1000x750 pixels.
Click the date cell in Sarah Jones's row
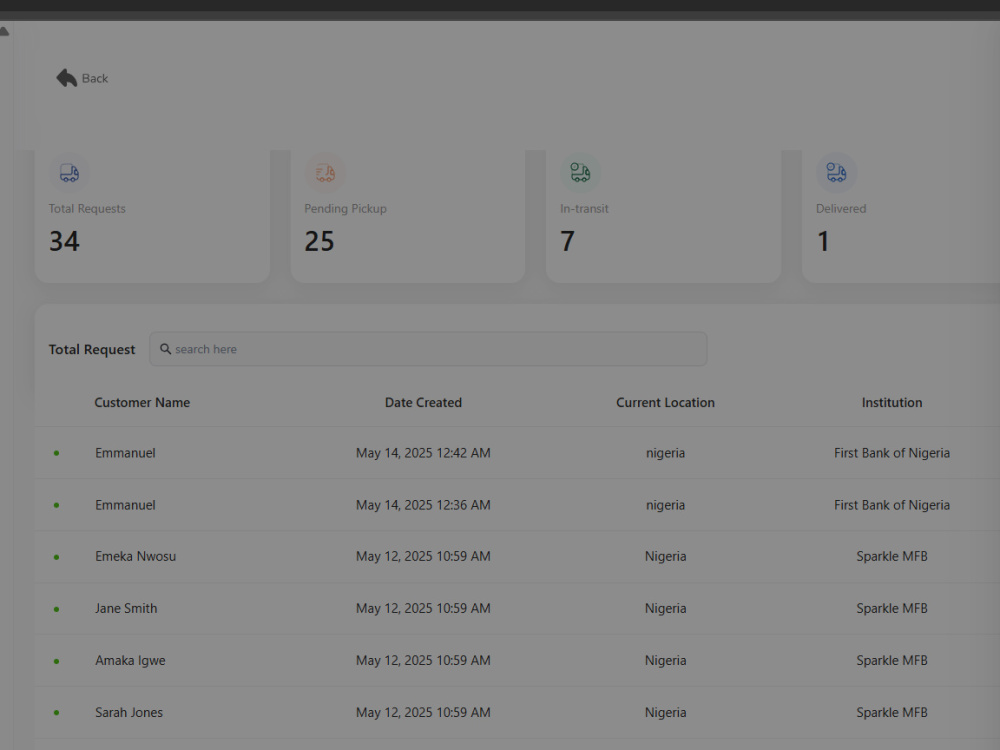423,712
